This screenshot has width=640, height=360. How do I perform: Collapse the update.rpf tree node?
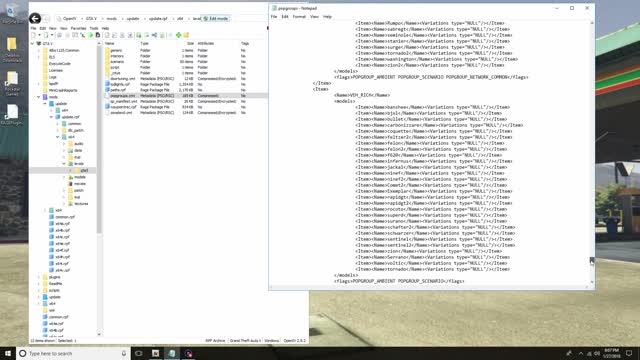point(51,117)
